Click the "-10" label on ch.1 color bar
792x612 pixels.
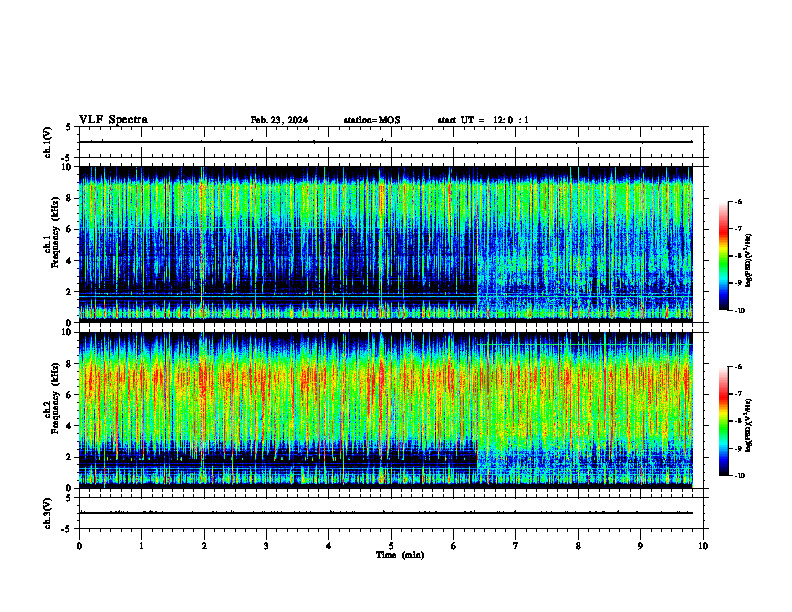point(739,311)
